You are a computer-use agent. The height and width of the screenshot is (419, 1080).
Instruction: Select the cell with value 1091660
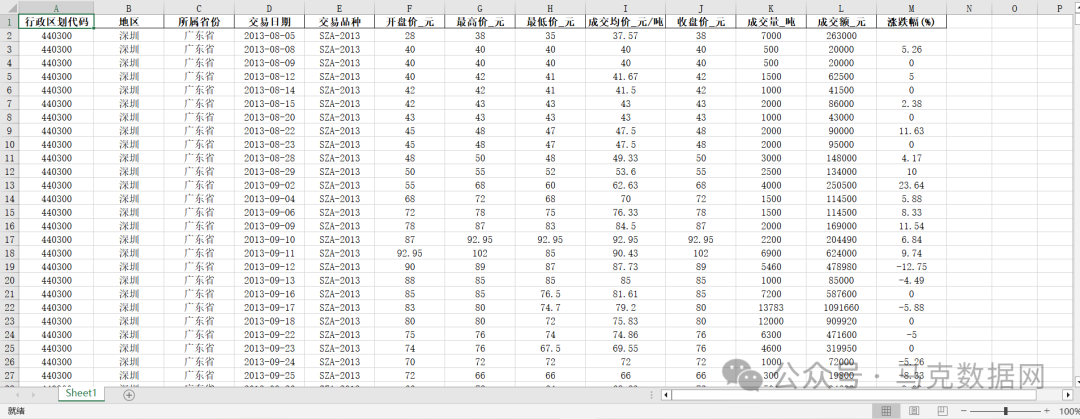click(x=841, y=307)
